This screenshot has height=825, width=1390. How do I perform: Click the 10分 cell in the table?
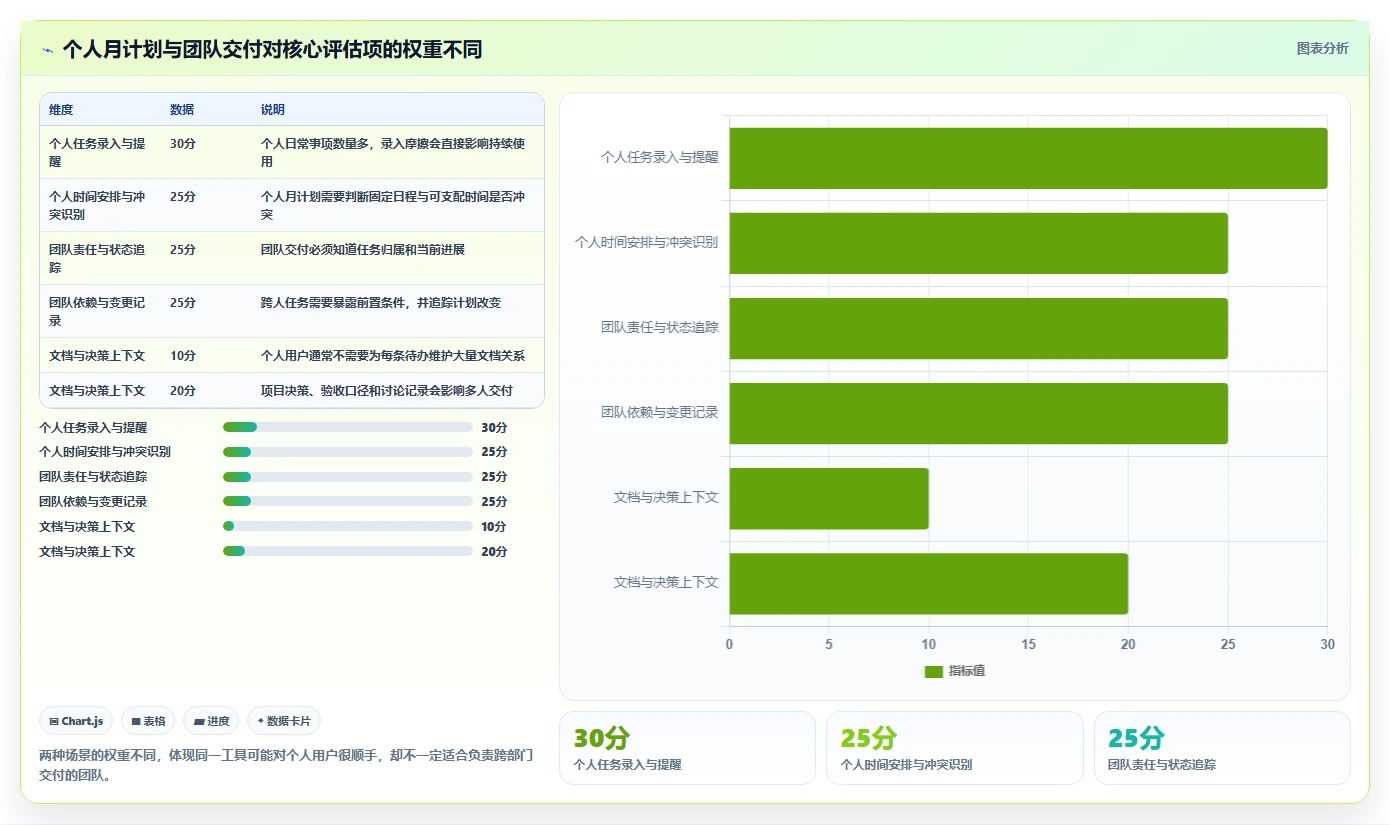pos(183,356)
